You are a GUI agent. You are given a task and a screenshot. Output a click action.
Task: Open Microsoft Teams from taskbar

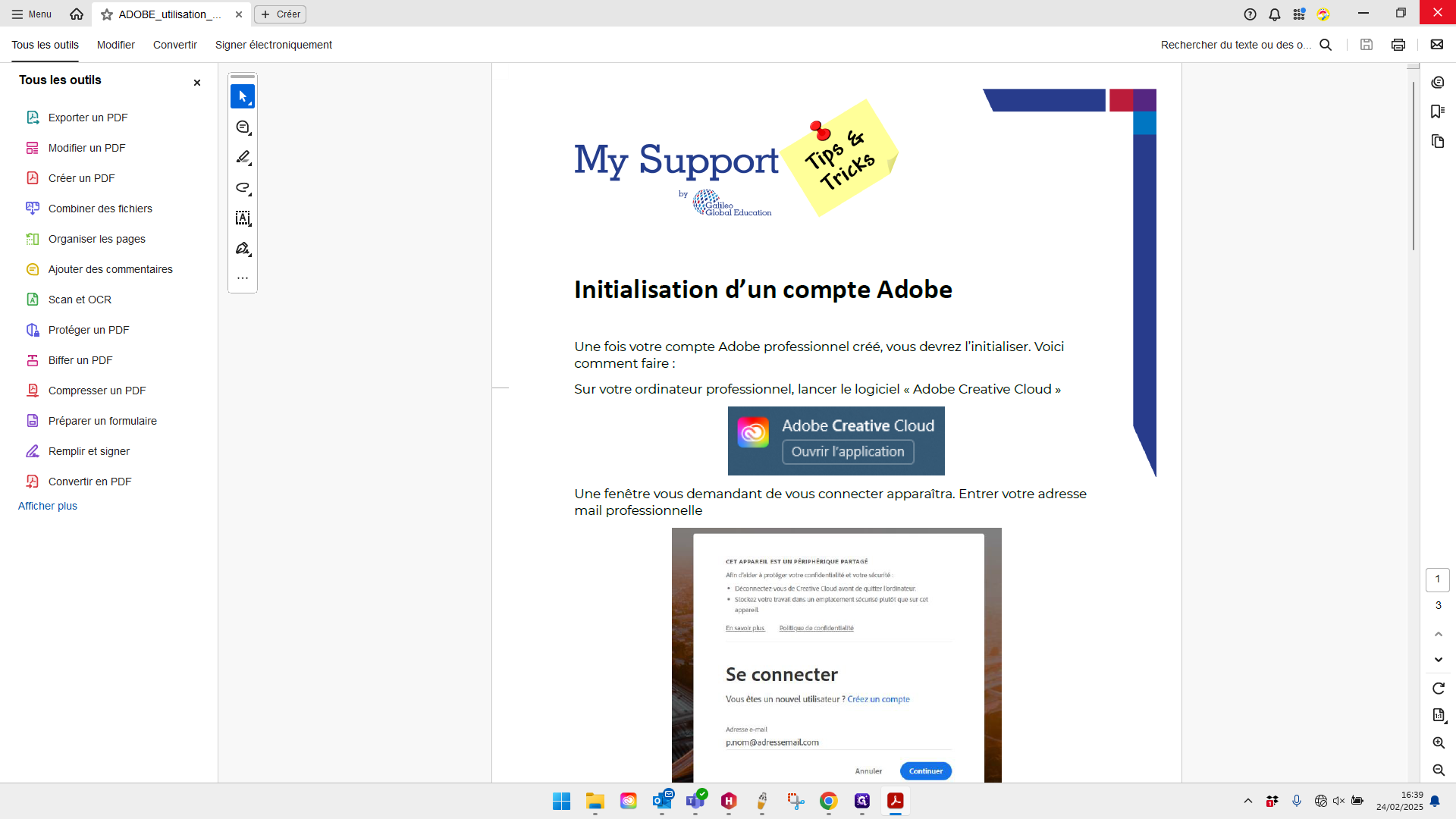[x=695, y=801]
